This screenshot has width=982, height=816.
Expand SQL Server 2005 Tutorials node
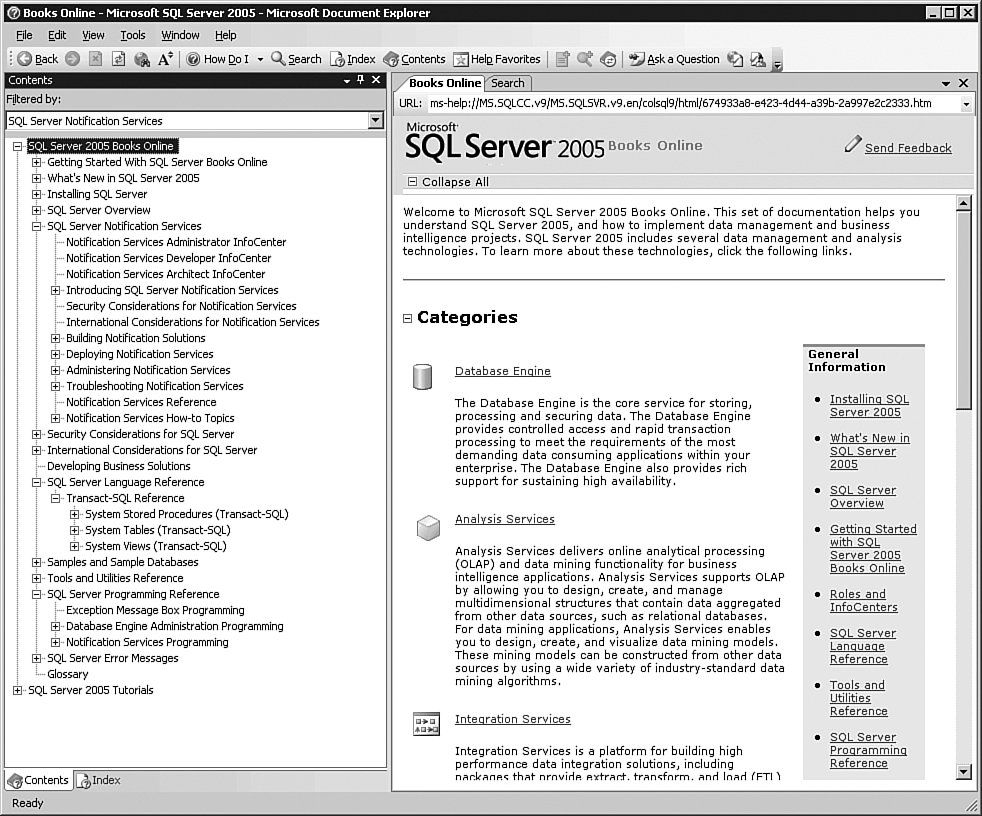(18, 690)
